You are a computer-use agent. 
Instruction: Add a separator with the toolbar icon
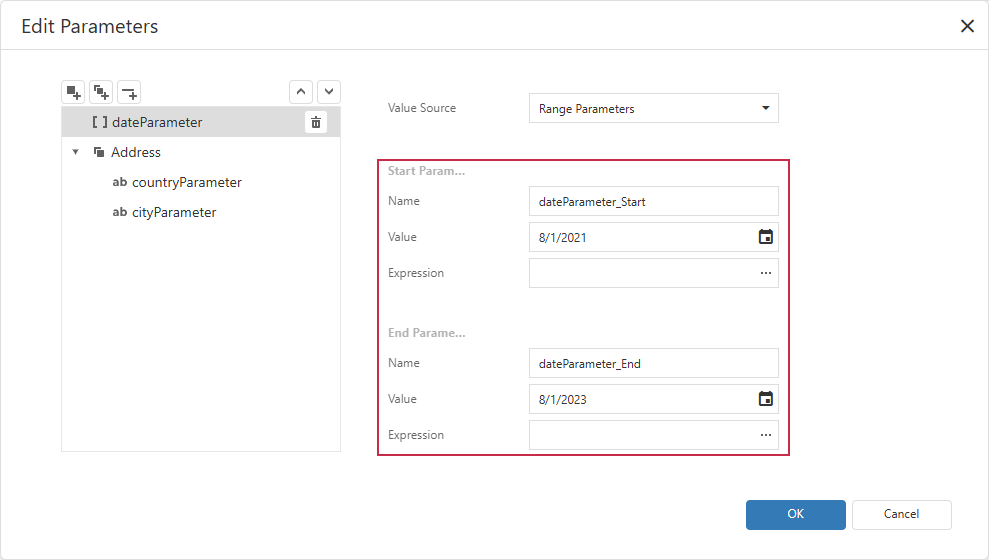click(x=129, y=92)
